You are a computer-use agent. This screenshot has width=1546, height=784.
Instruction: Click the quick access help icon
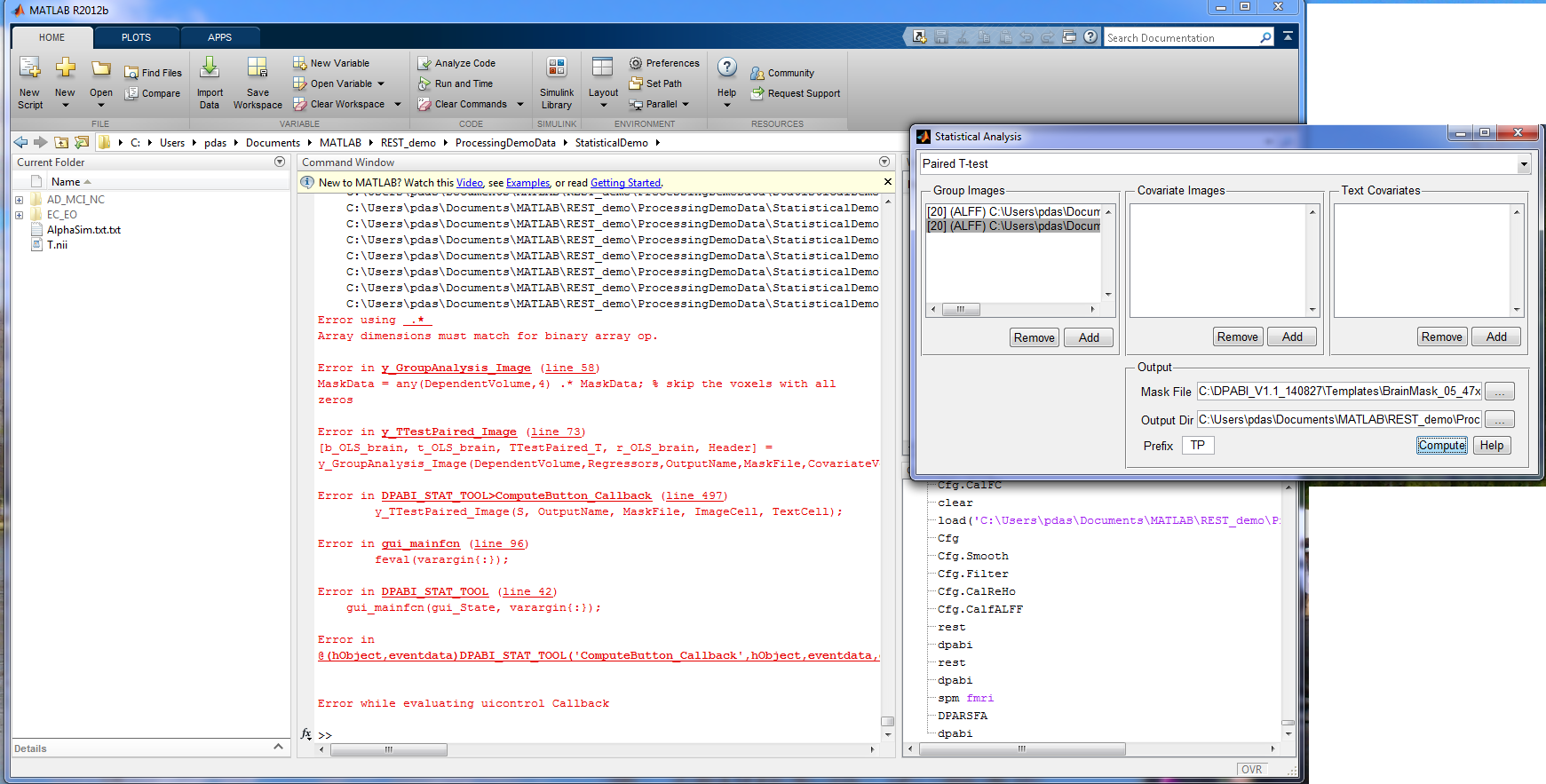pos(1090,37)
